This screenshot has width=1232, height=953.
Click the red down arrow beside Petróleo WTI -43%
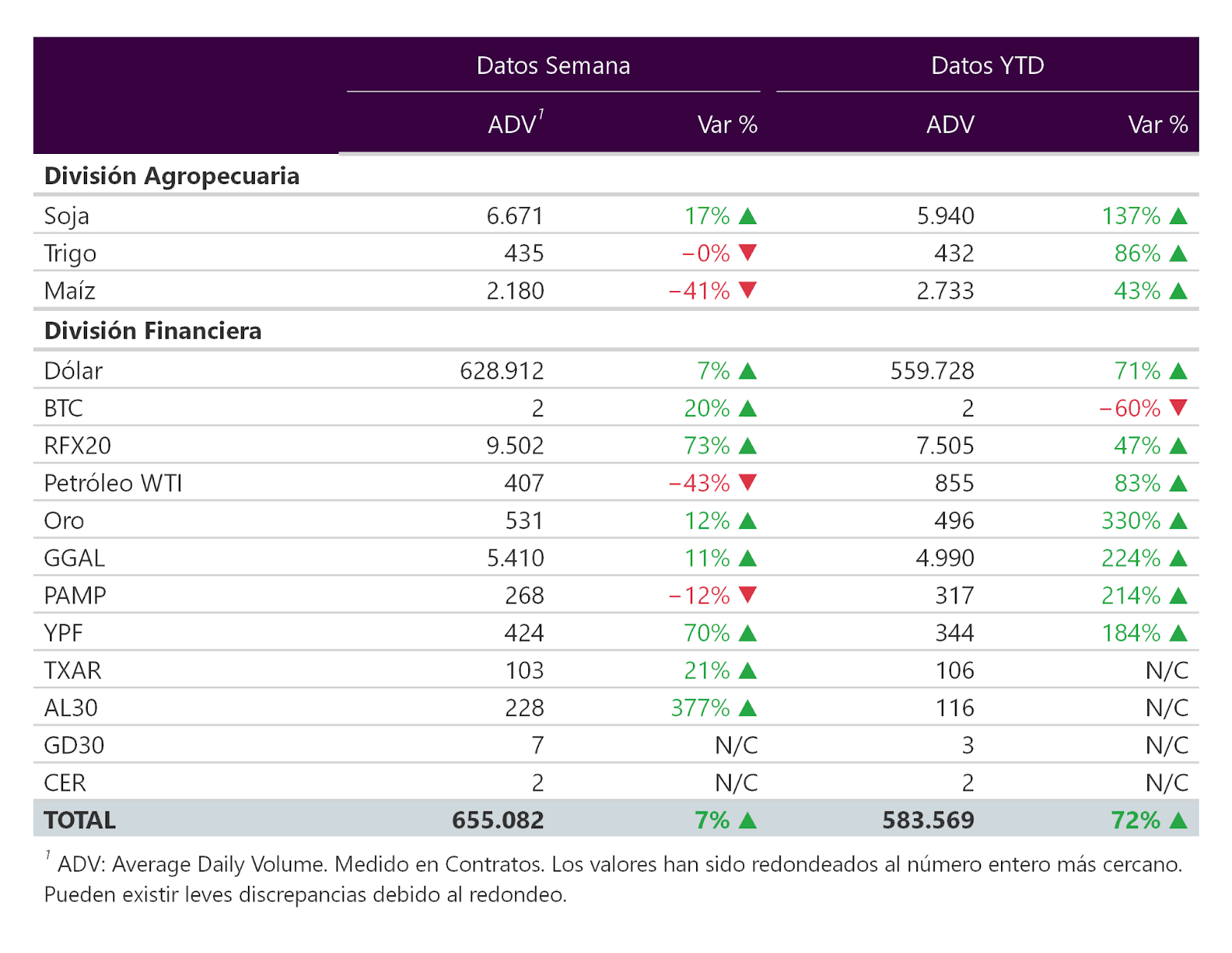pyautogui.click(x=748, y=483)
